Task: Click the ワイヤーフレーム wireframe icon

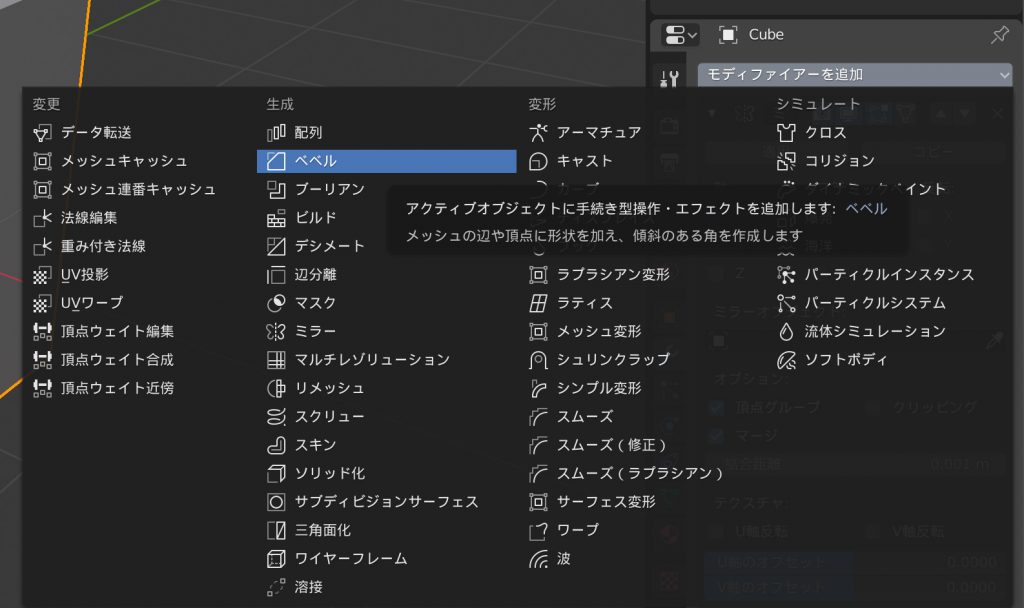Action: 276,559
